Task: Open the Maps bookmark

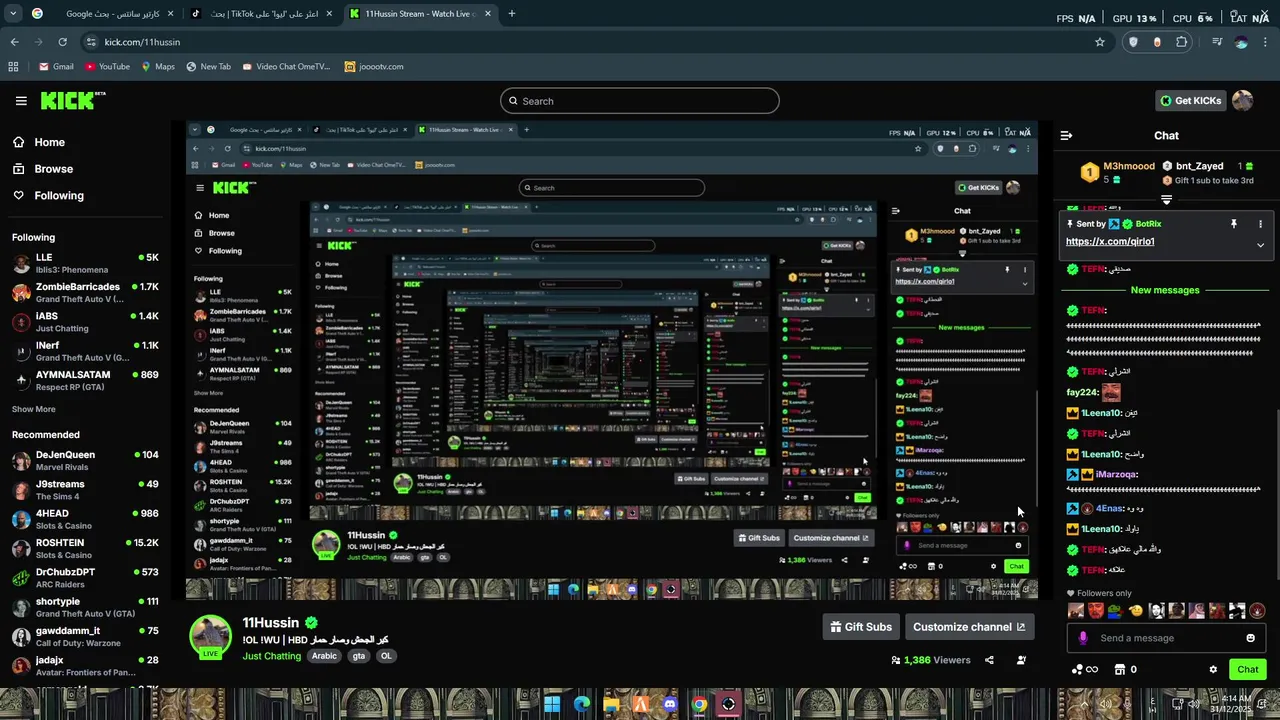Action: 158,67
